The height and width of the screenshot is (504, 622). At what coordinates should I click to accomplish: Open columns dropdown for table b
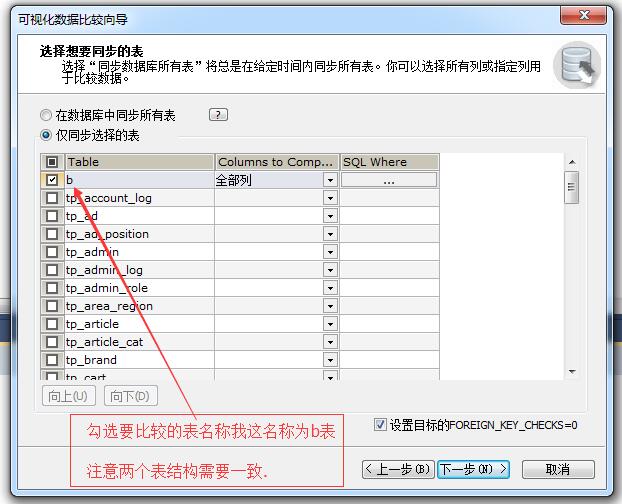330,180
